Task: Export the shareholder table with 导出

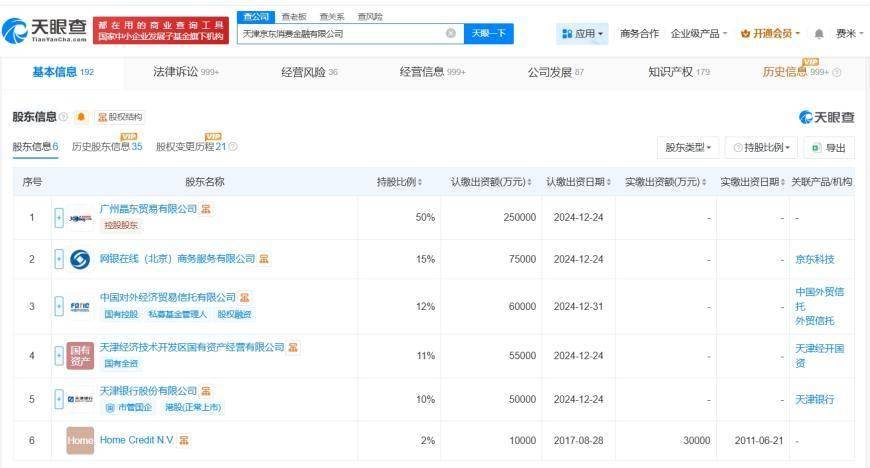Action: coord(829,148)
